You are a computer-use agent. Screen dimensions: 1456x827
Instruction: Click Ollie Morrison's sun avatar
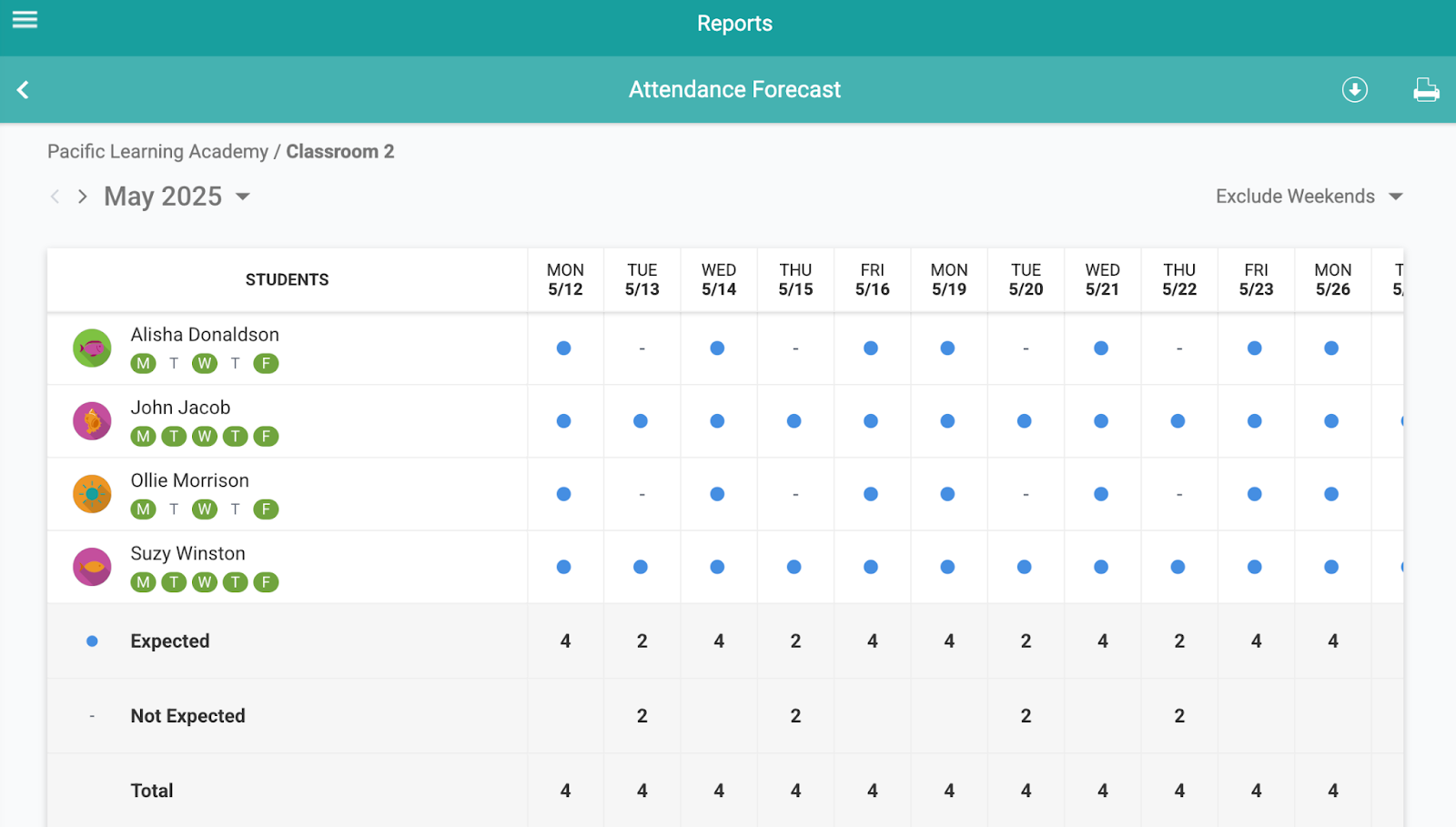click(92, 494)
